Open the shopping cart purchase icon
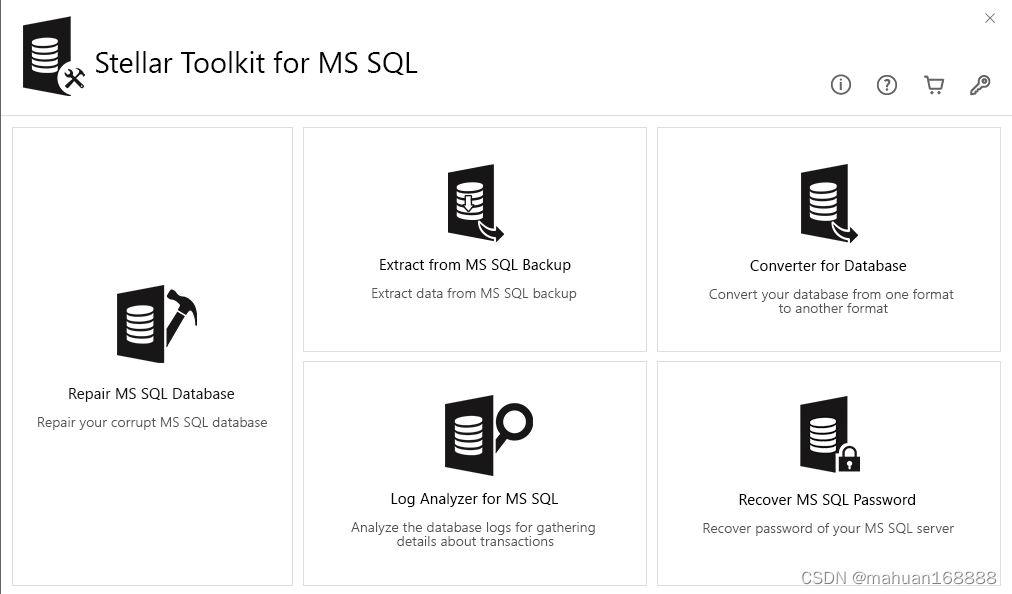Image resolution: width=1012 pixels, height=594 pixels. (x=933, y=84)
